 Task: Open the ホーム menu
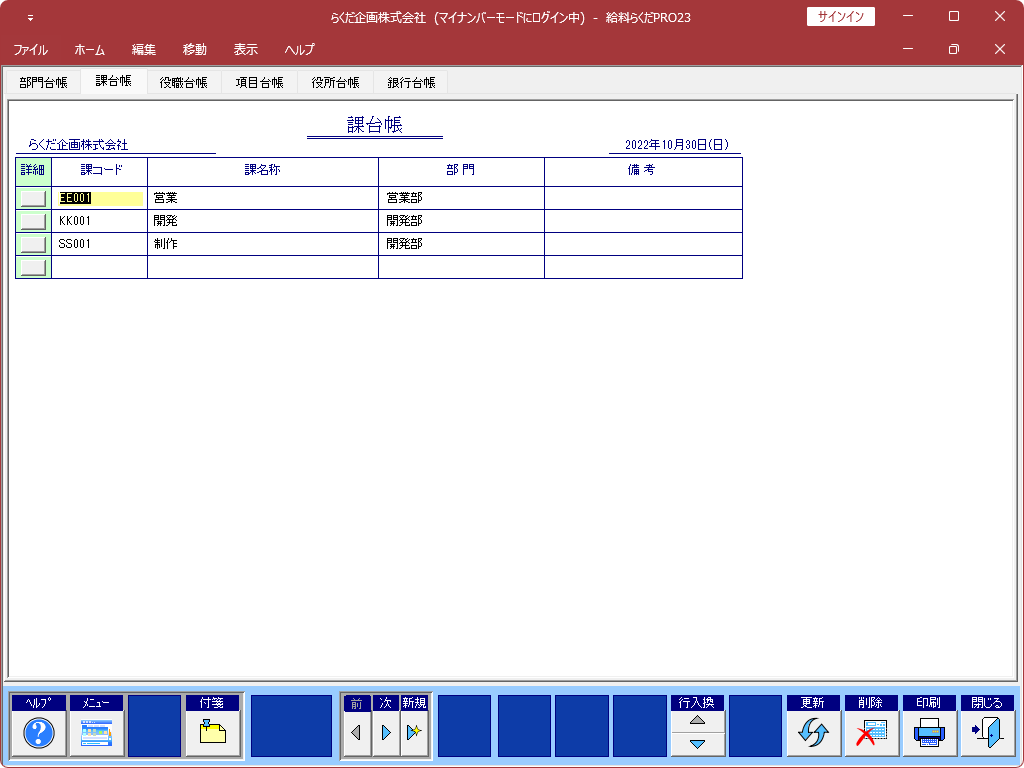click(89, 50)
